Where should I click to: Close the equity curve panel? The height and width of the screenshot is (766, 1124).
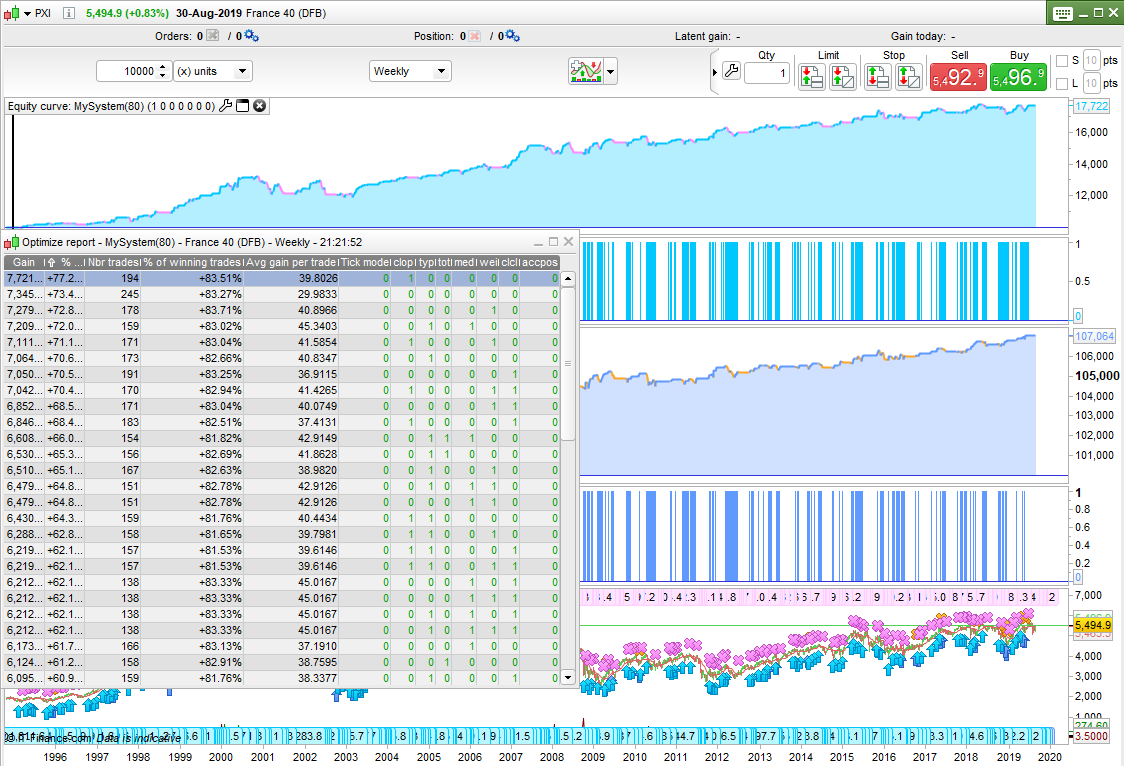[x=259, y=106]
